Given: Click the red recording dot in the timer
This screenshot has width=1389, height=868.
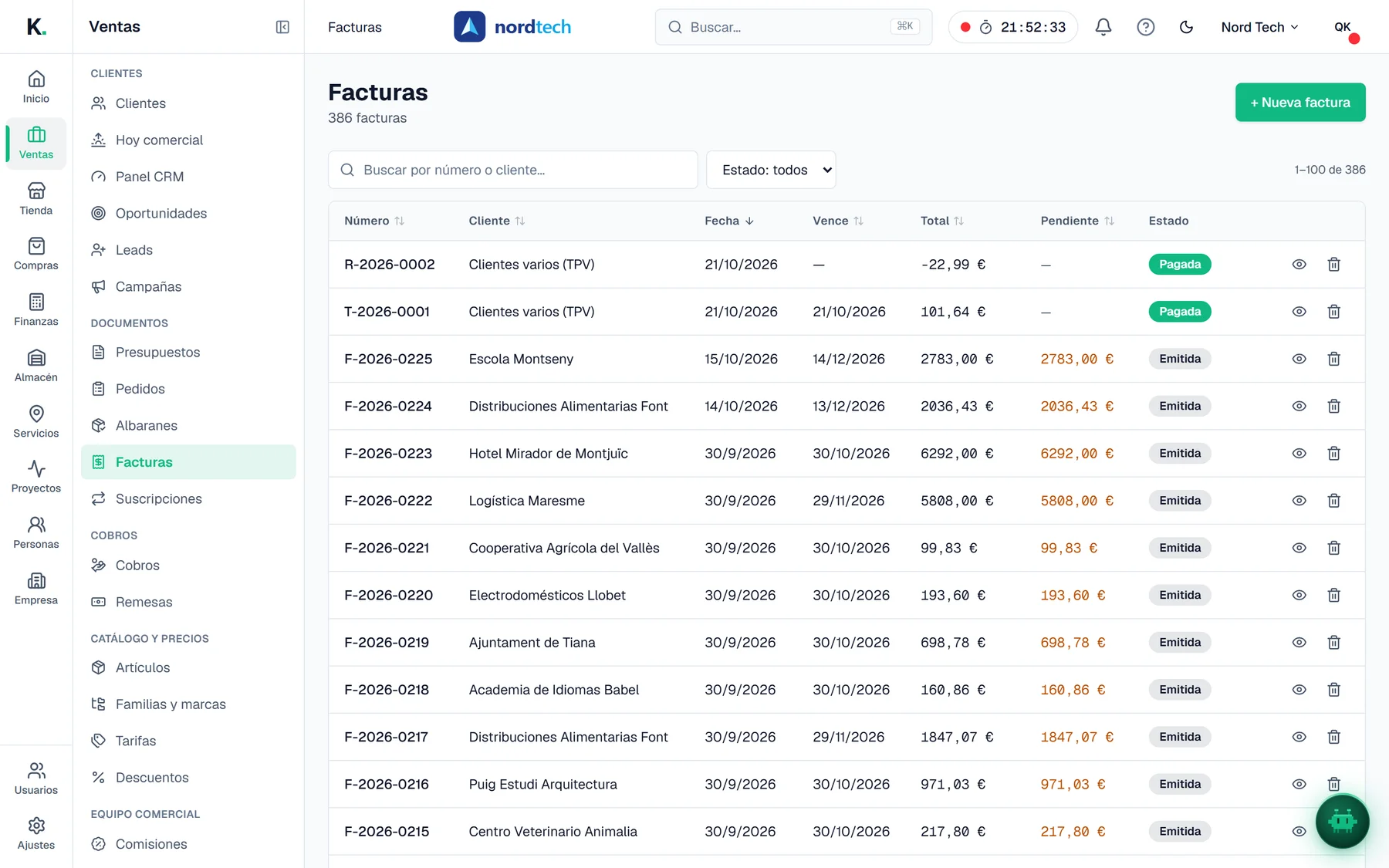Looking at the screenshot, I should [965, 27].
